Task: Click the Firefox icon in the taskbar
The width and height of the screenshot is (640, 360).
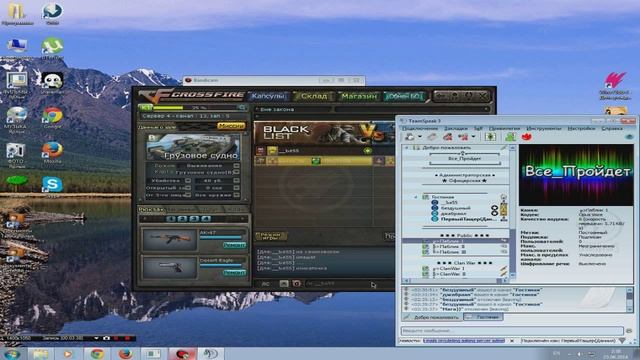Action: point(125,353)
